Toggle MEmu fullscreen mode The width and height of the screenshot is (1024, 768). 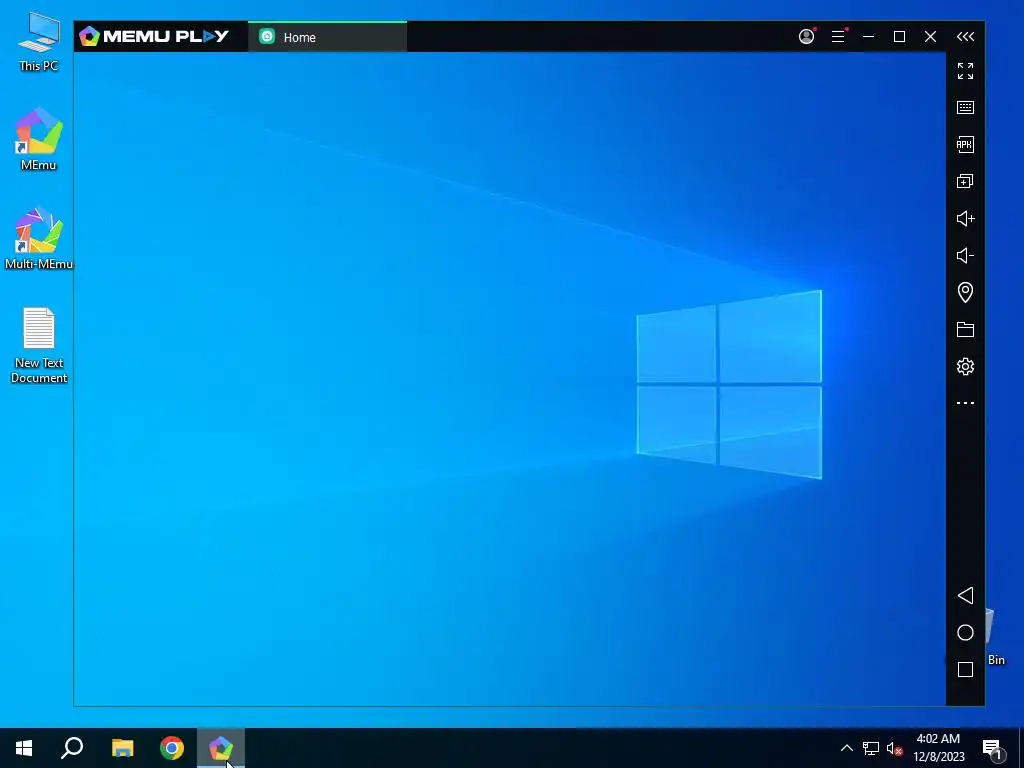pyautogui.click(x=965, y=71)
